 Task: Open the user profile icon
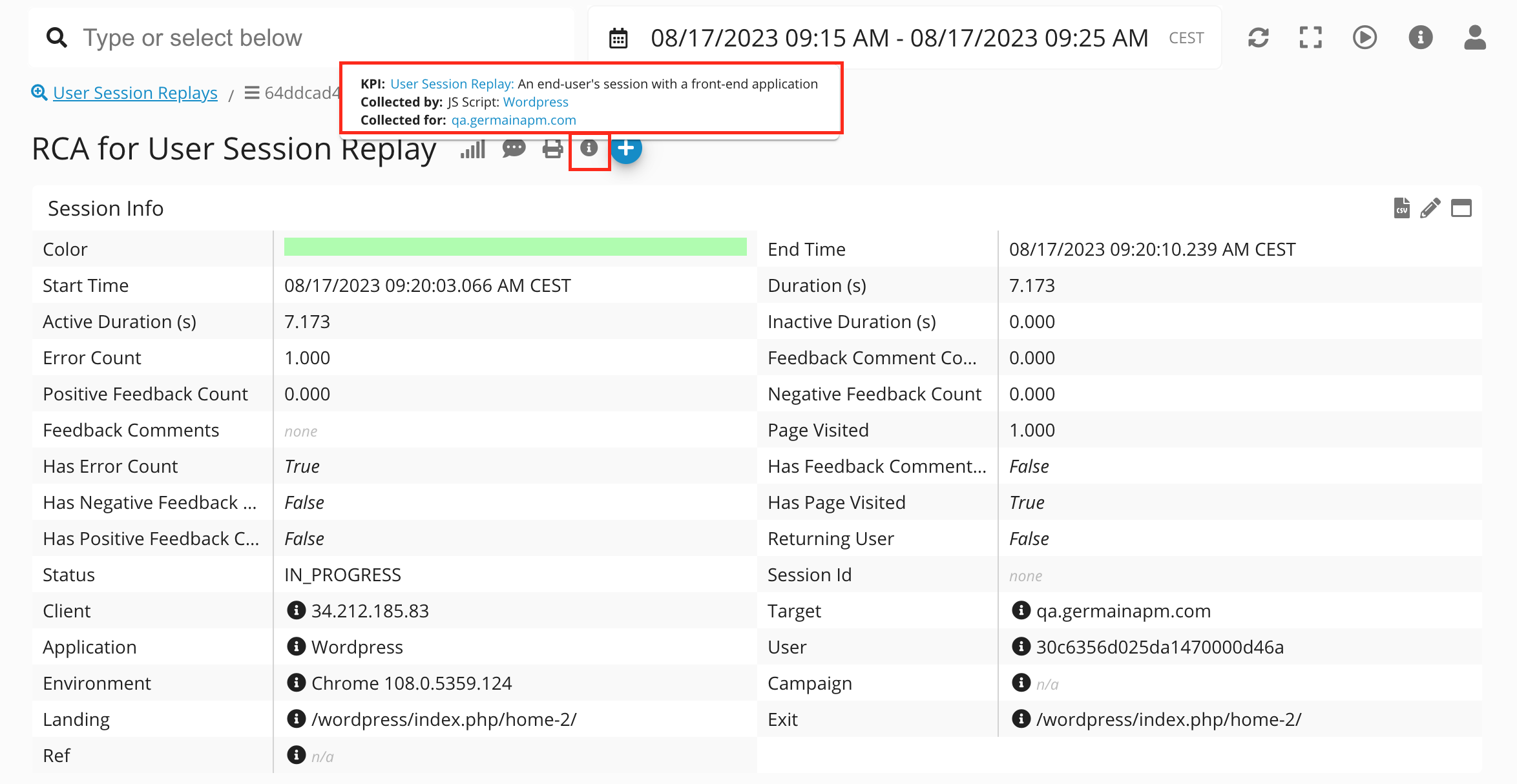coord(1475,37)
